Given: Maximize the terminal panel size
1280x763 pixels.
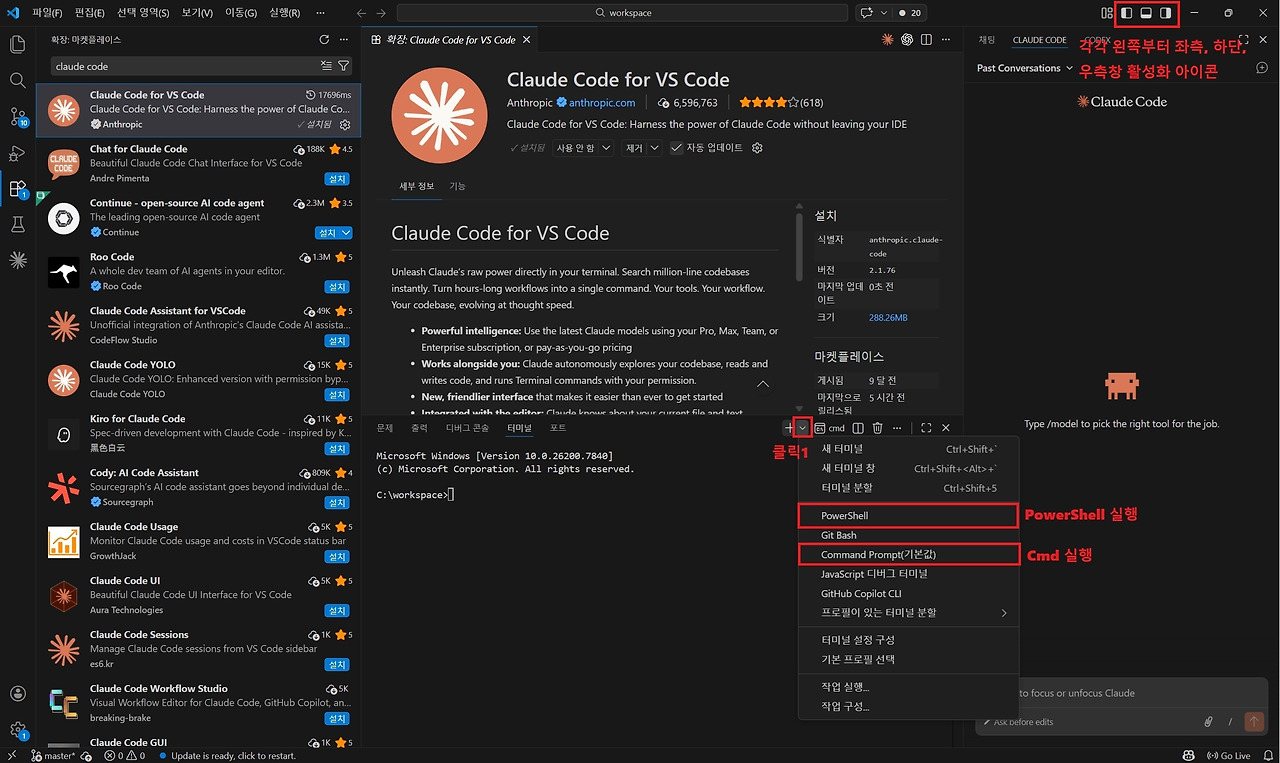Looking at the screenshot, I should 926,428.
